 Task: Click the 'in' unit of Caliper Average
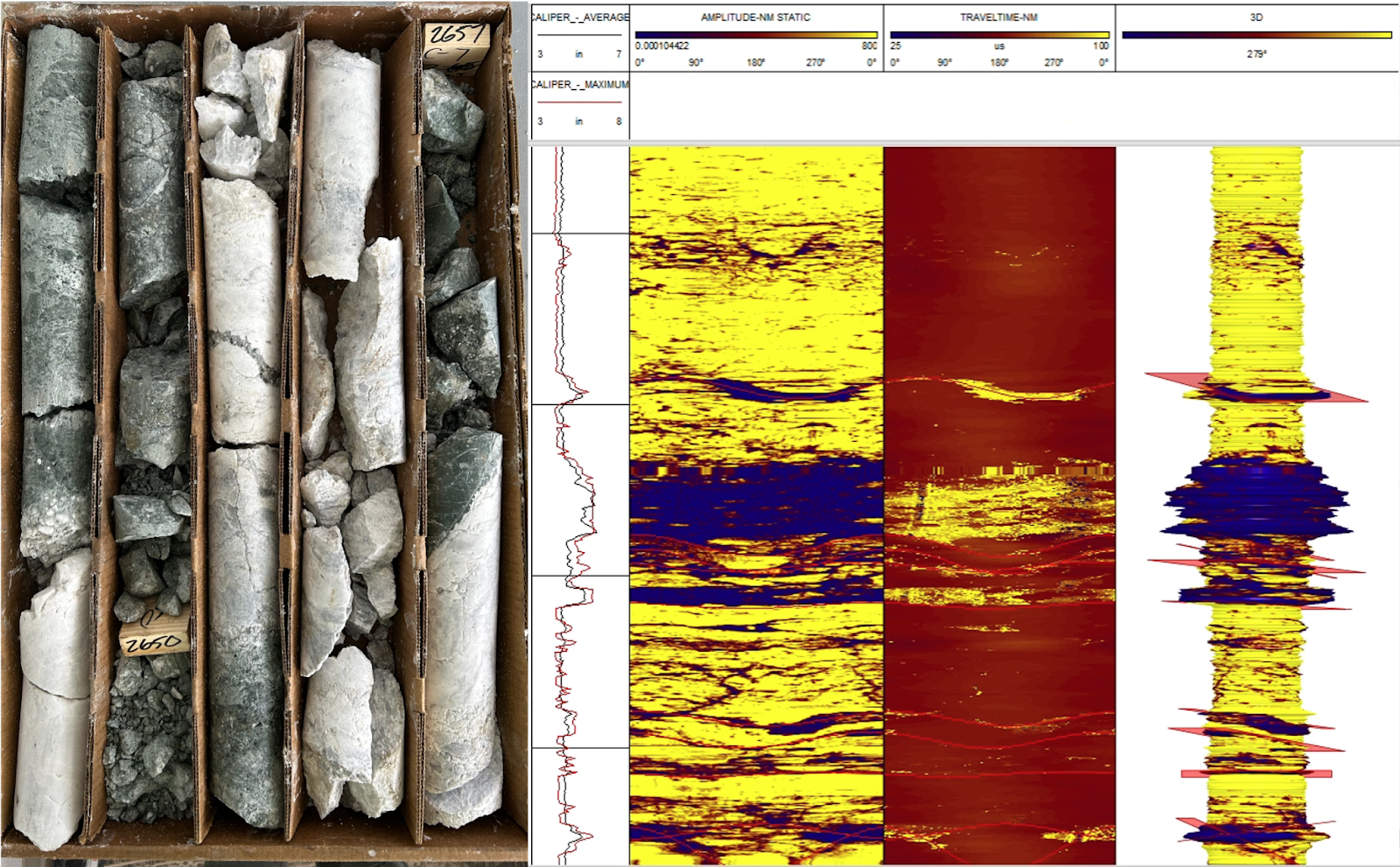578,54
